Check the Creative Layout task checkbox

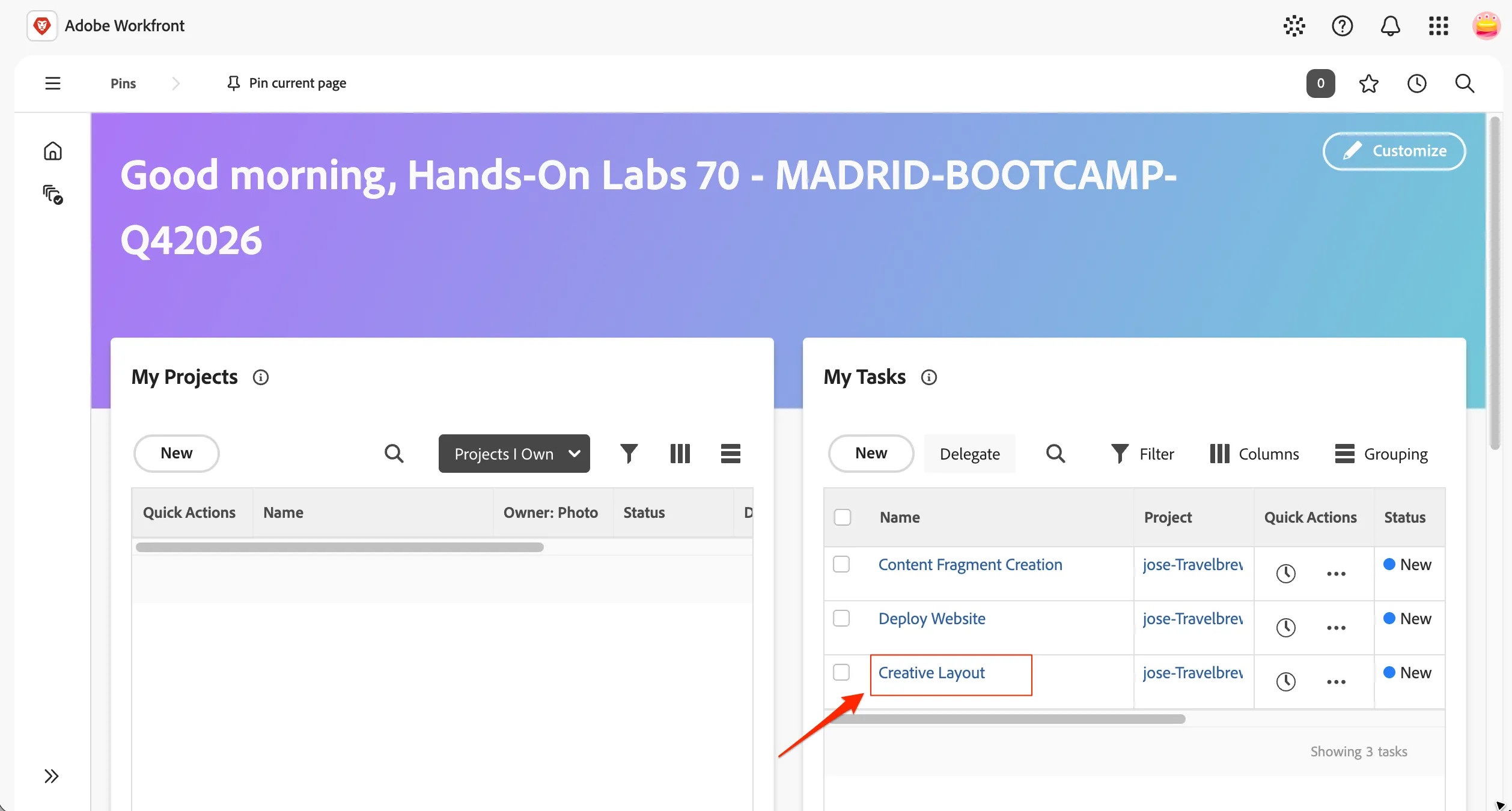point(841,672)
